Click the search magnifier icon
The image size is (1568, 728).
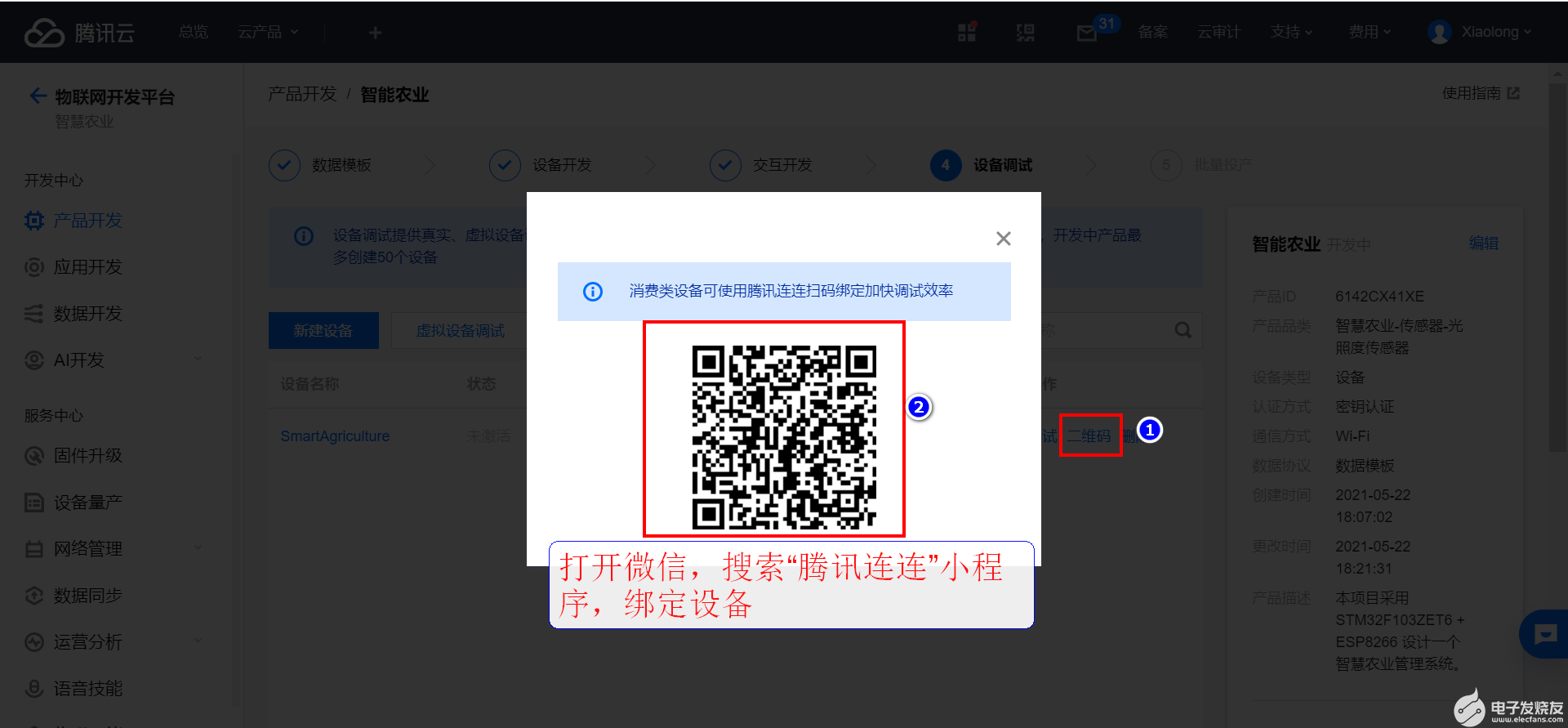1183,330
